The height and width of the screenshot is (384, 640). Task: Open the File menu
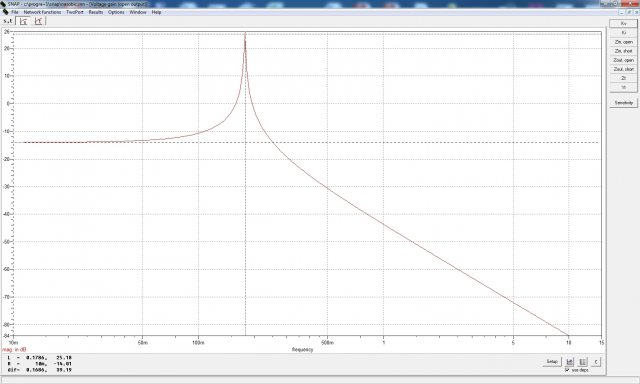click(x=15, y=12)
